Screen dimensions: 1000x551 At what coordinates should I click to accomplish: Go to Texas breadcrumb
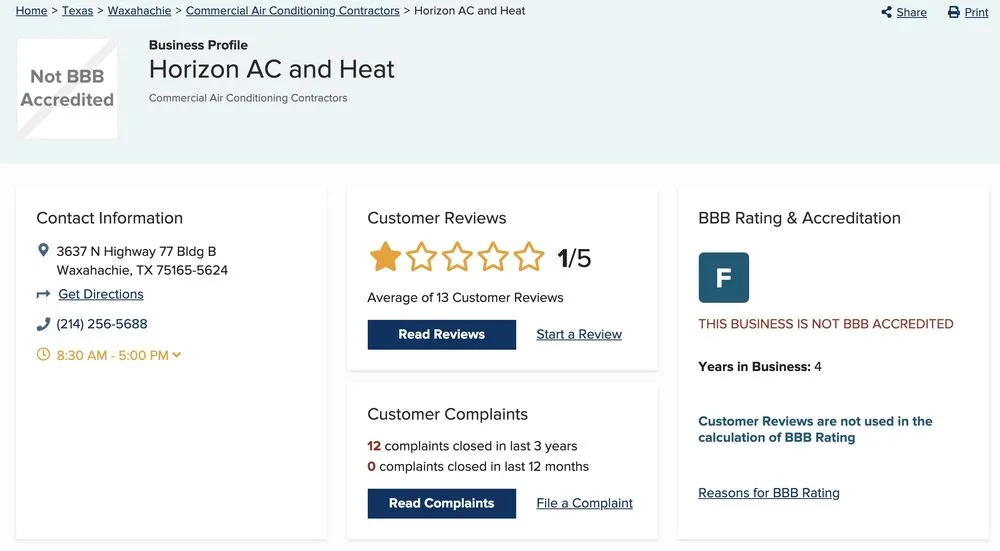point(77,11)
